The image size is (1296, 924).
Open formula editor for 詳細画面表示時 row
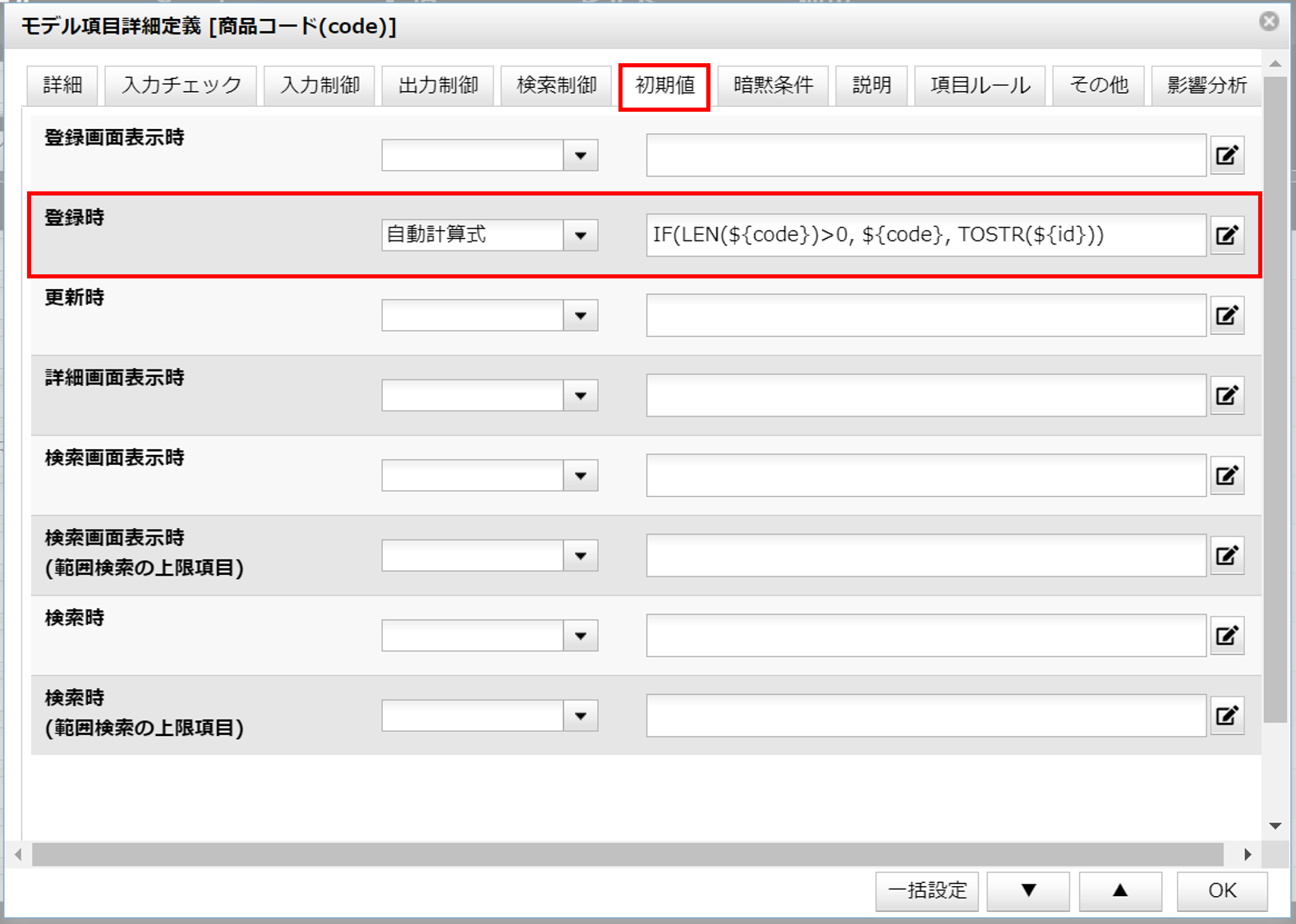[x=1227, y=396]
